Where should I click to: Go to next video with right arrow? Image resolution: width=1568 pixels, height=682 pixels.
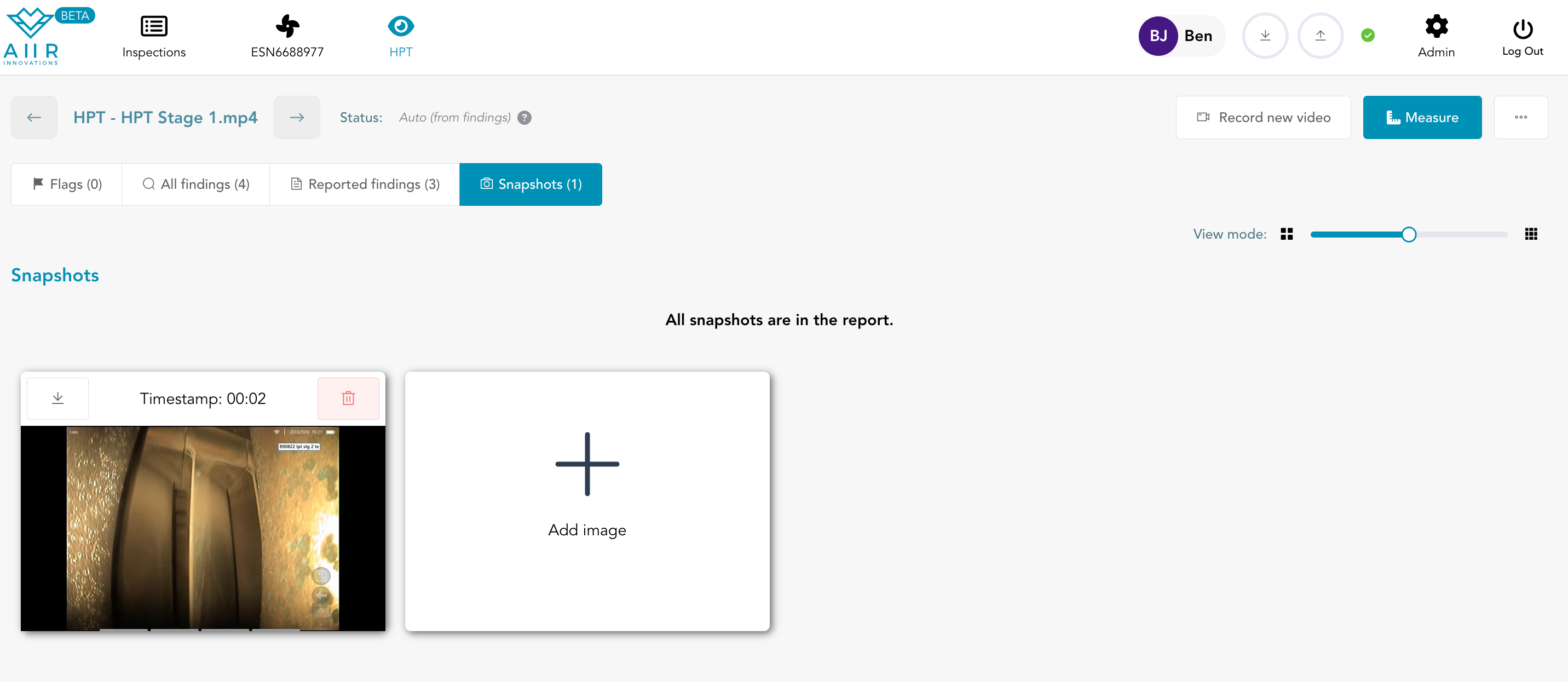[297, 118]
